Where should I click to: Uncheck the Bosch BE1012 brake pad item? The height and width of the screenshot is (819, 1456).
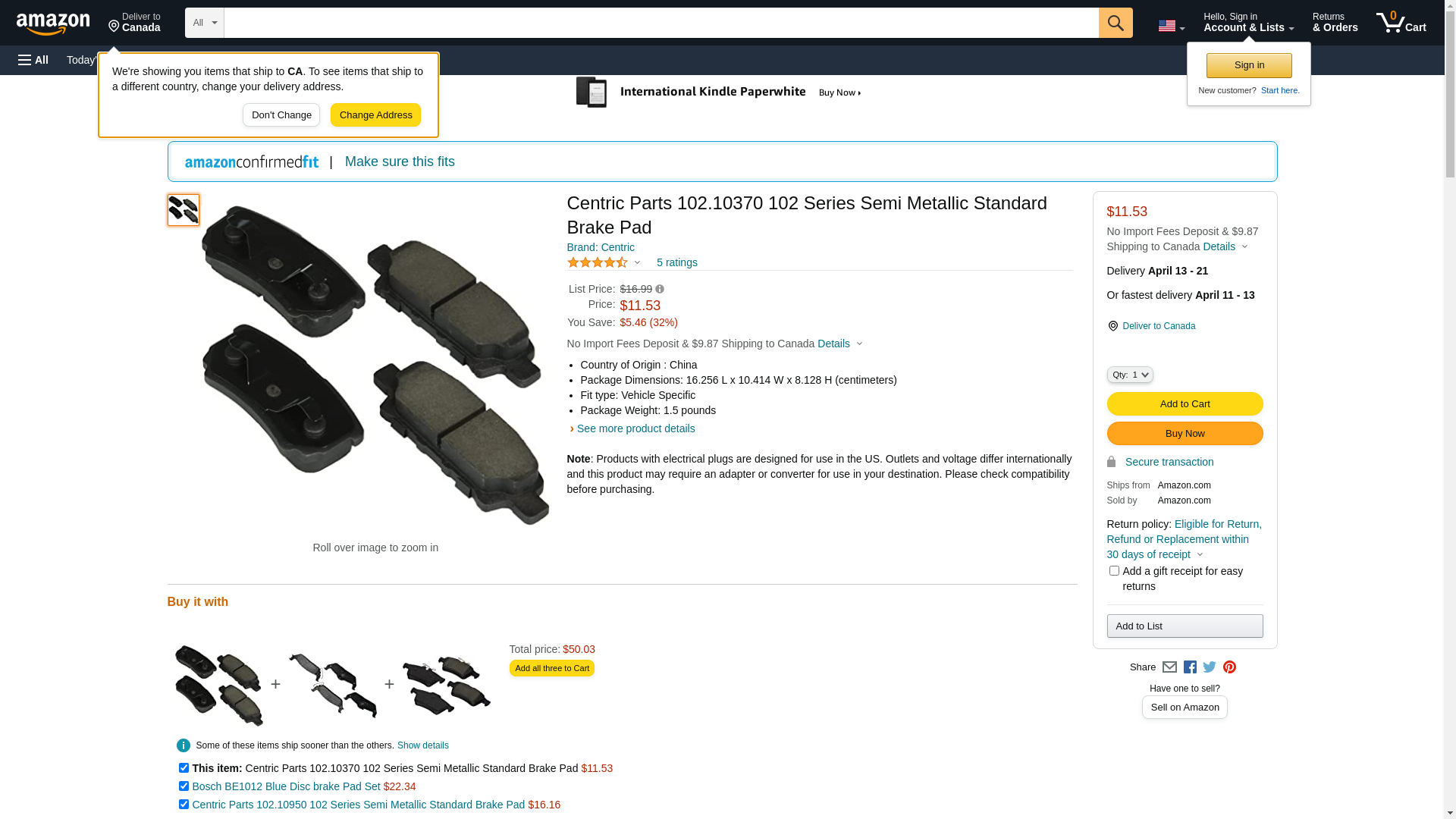coord(184,786)
